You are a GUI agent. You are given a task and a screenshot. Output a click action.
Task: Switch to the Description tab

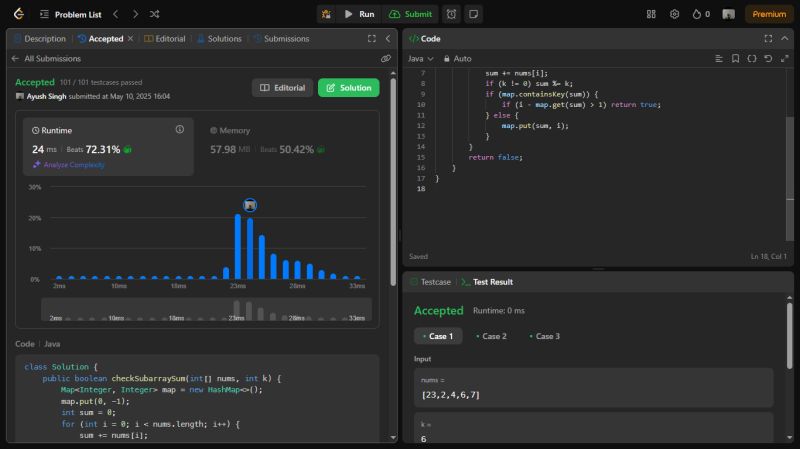[x=40, y=39]
